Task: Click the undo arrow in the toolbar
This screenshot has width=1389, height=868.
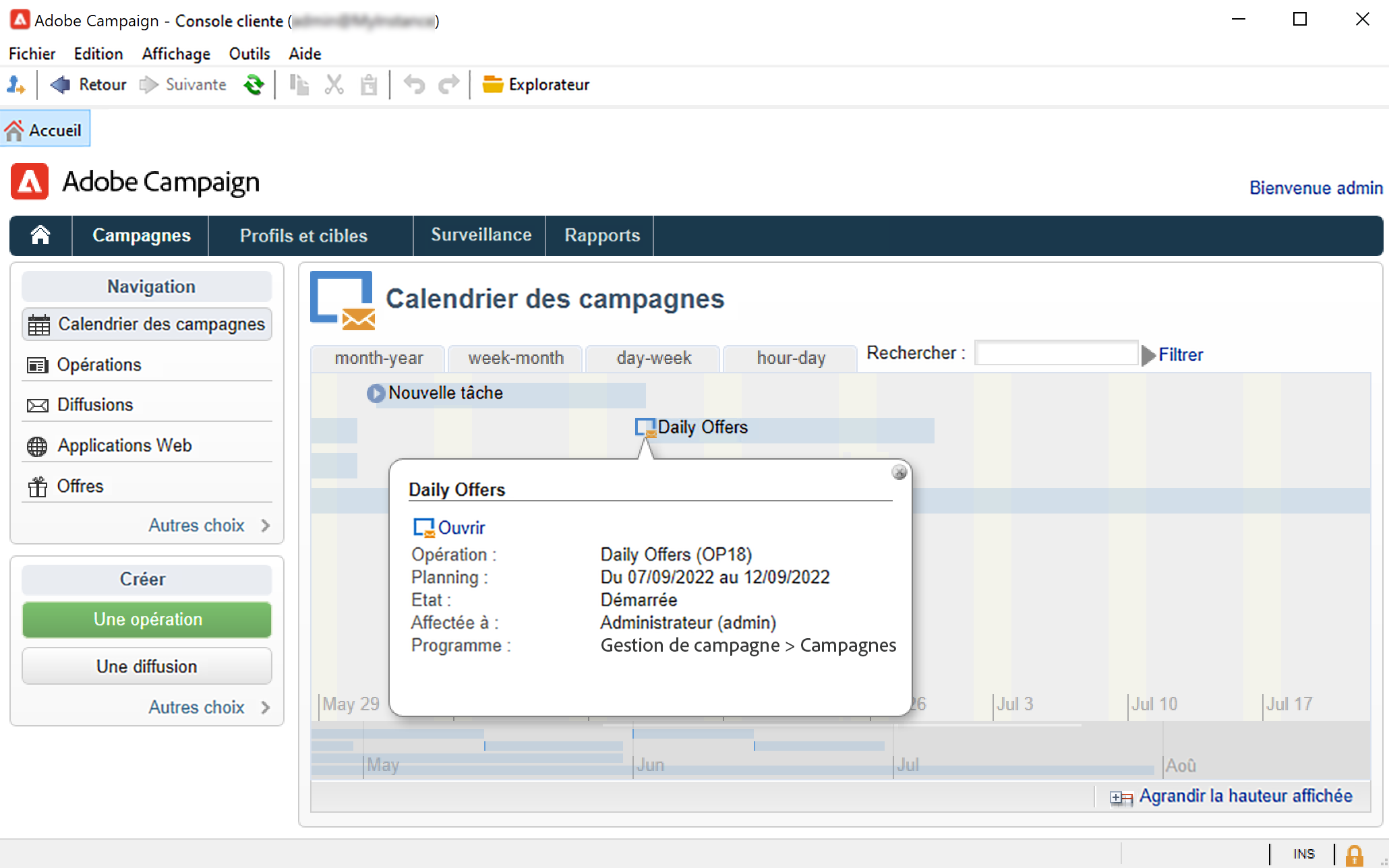Action: tap(414, 85)
